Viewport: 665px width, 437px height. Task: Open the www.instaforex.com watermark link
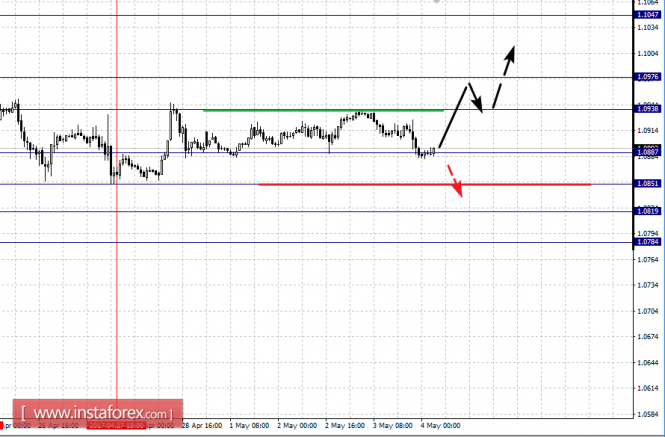click(98, 413)
